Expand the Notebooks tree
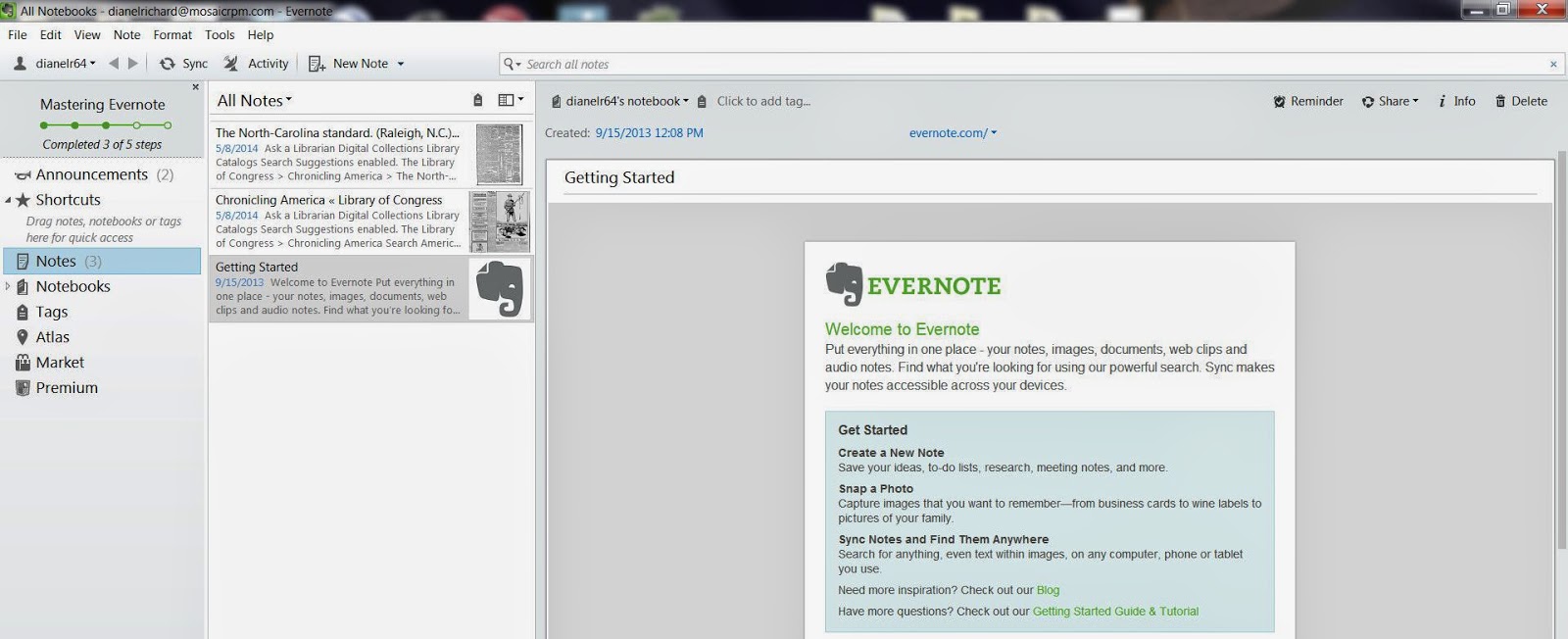Viewport: 1568px width, 639px height. 8,286
